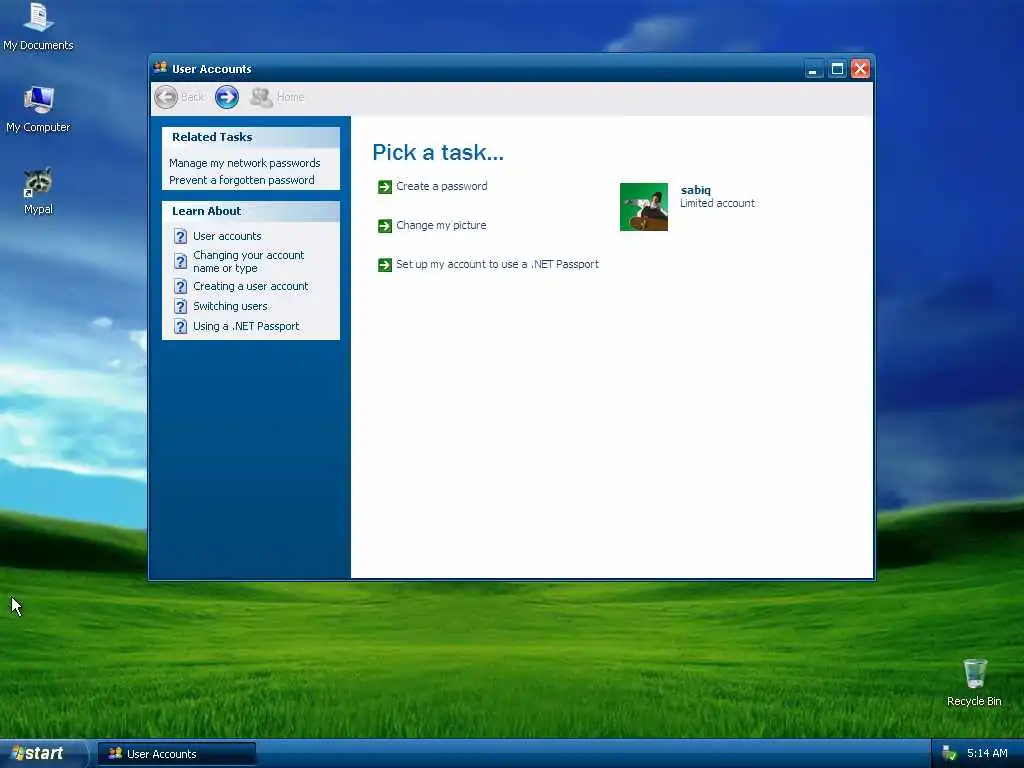This screenshot has height=768, width=1024.
Task: Click User Accounts taskbar button
Action: (x=177, y=754)
